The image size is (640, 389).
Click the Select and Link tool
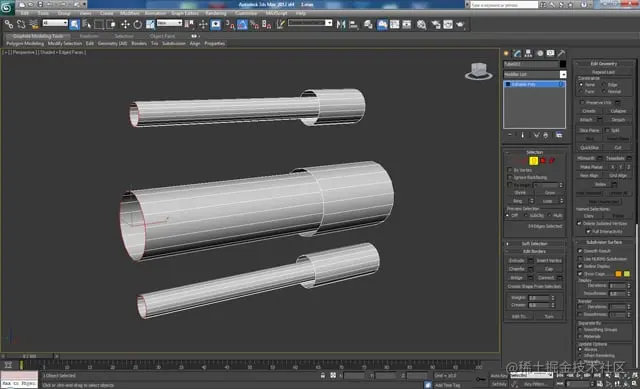tap(9, 24)
